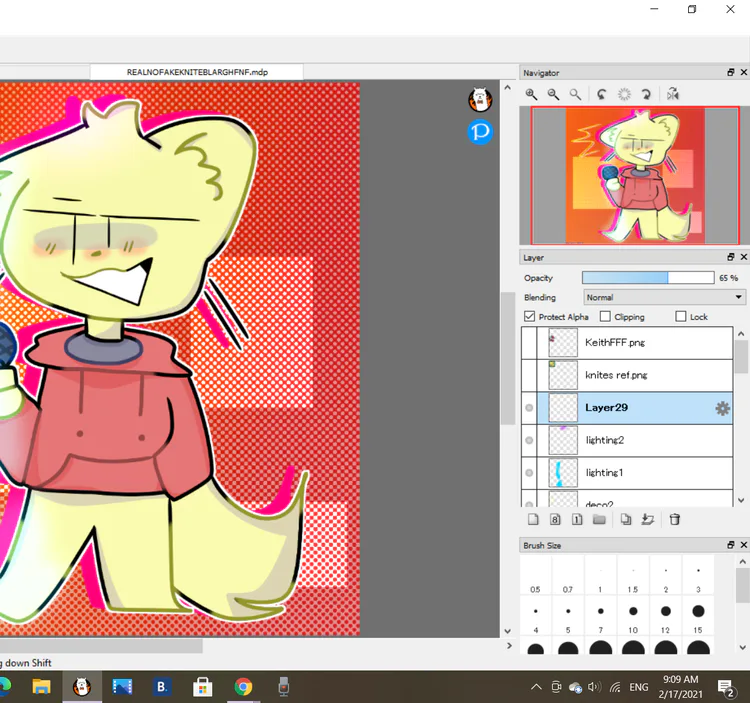750x703 pixels.
Task: Choose brush size 7
Action: [600, 616]
